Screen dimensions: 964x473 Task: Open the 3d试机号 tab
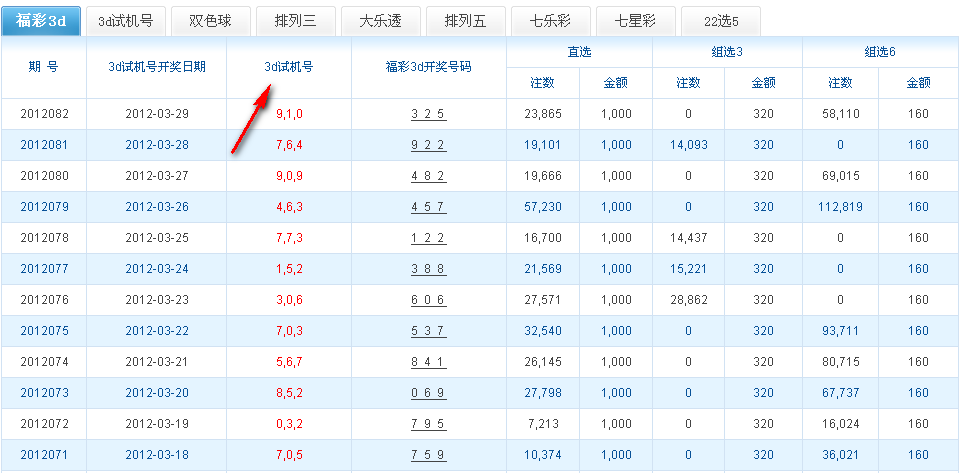point(125,22)
